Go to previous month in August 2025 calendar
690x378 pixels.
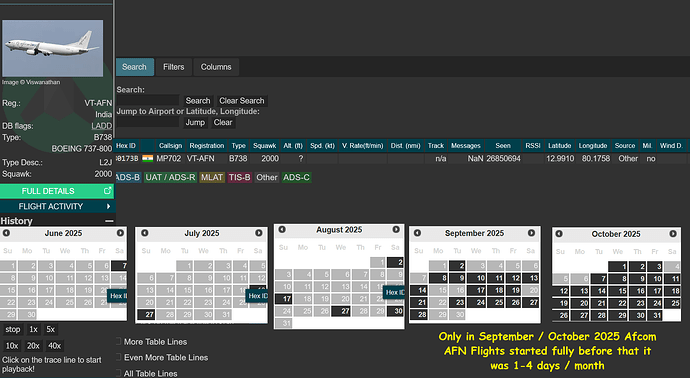tap(282, 229)
